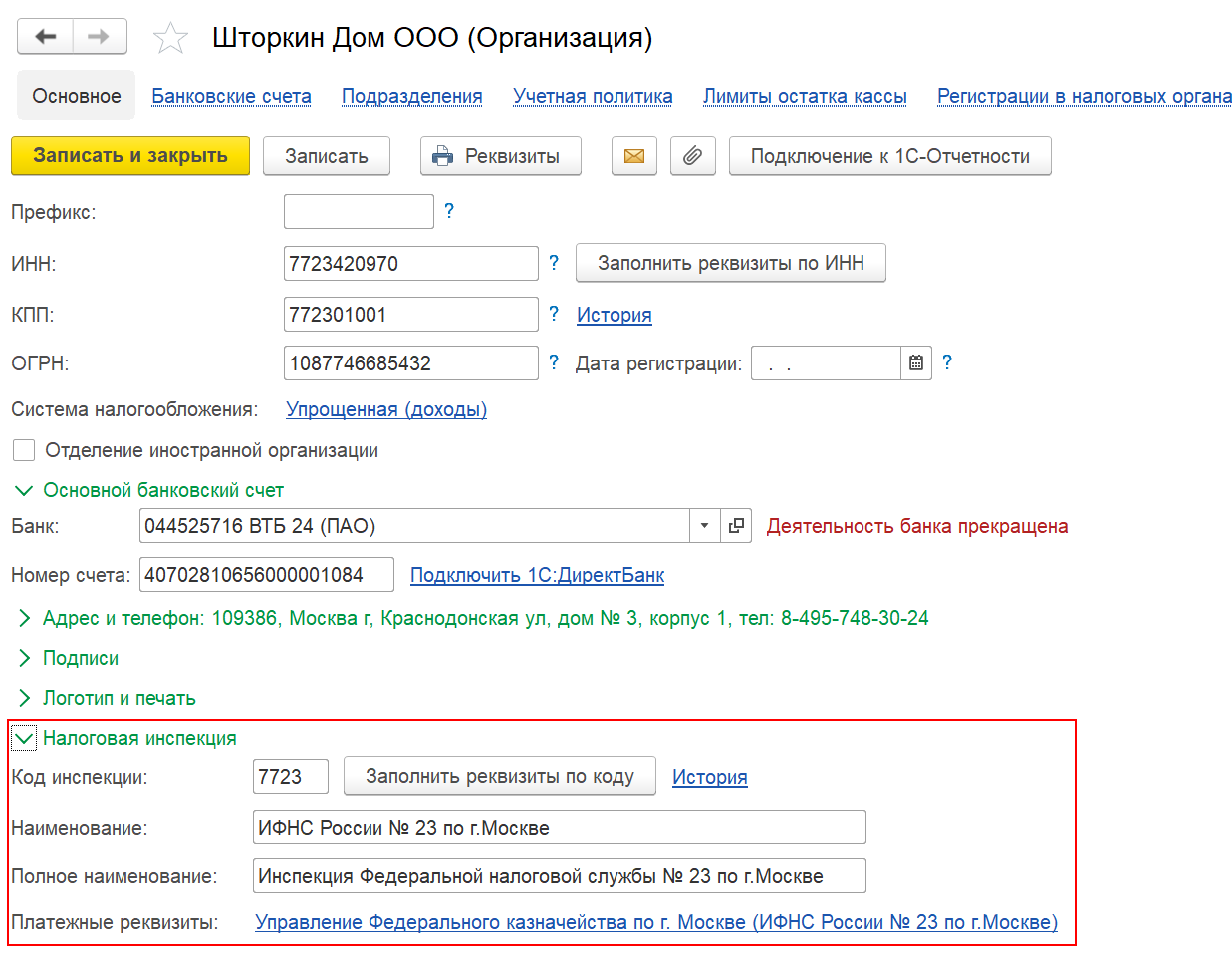This screenshot has height=960, width=1232.
Task: Go back with the left arrow button
Action: pyautogui.click(x=45, y=37)
